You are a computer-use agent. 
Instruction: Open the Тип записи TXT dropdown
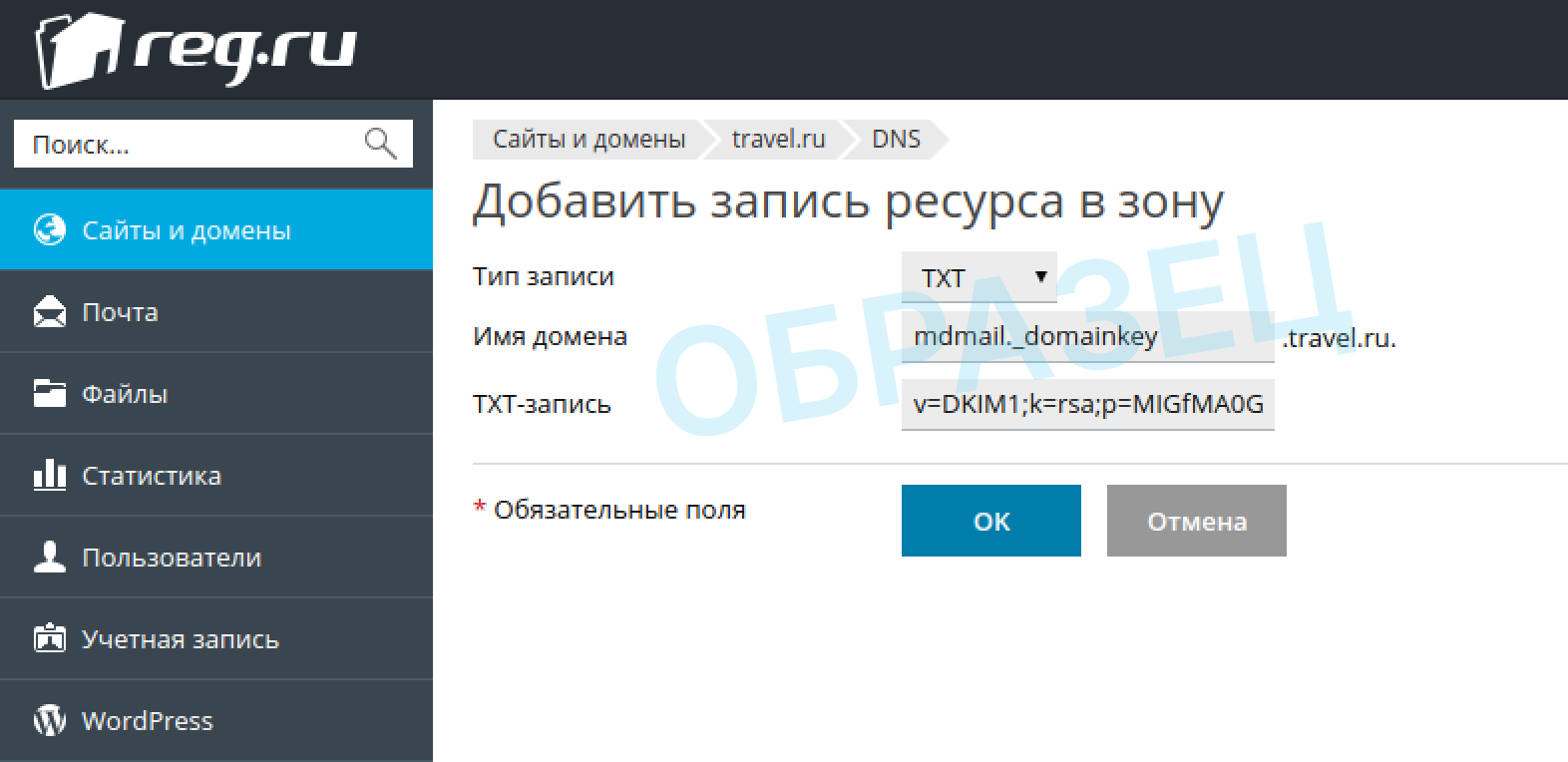tap(979, 276)
